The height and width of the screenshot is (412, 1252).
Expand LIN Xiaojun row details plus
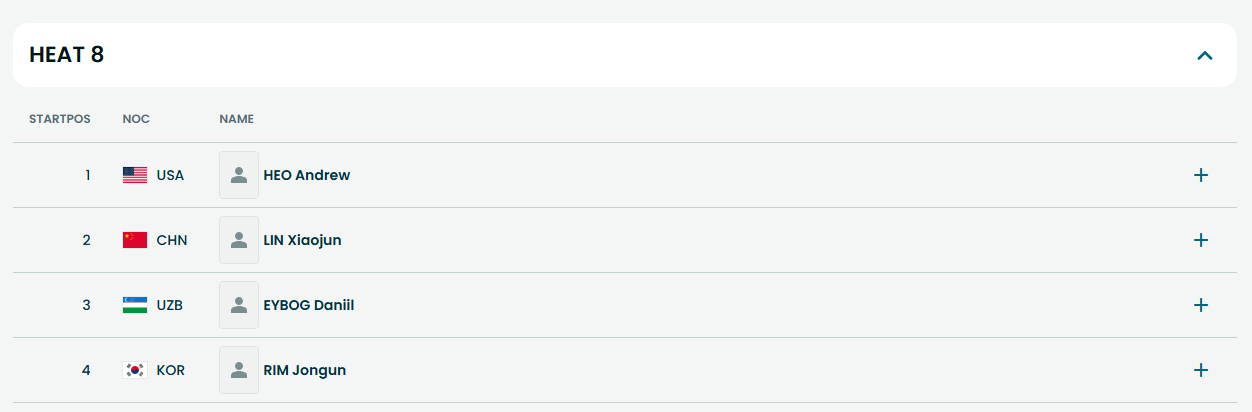(x=1201, y=240)
